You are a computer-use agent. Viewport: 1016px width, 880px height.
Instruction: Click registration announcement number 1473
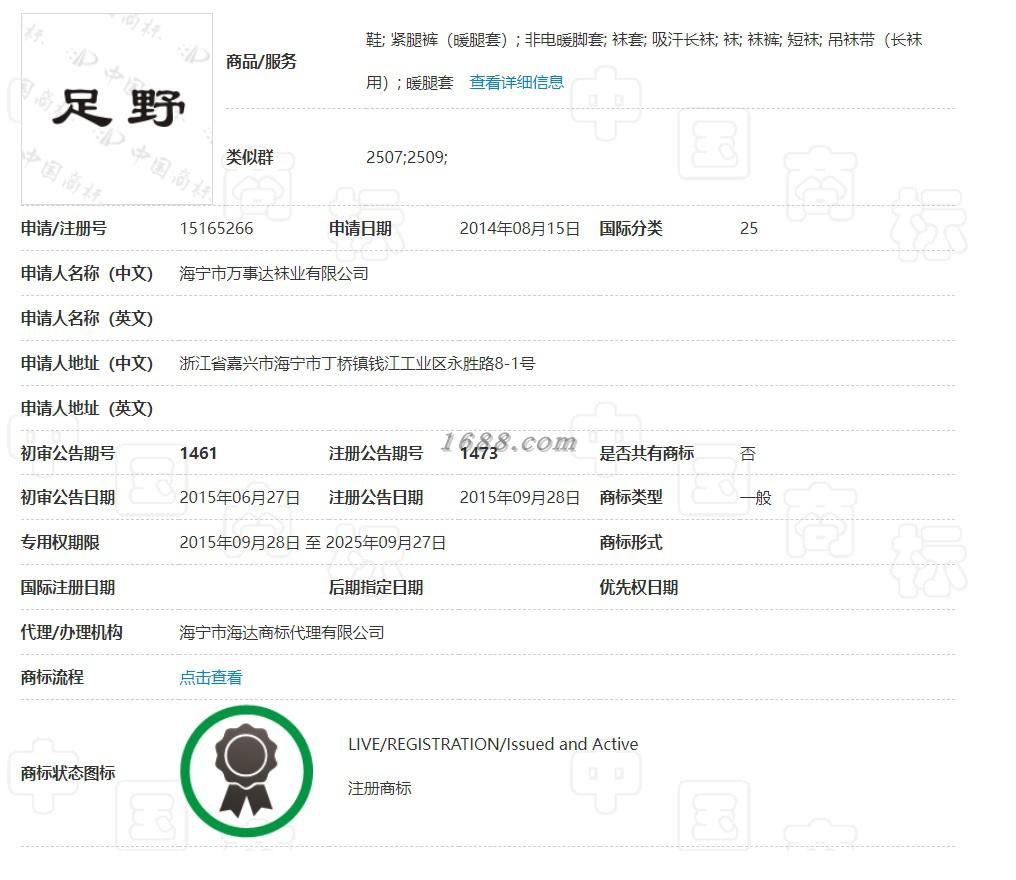479,454
